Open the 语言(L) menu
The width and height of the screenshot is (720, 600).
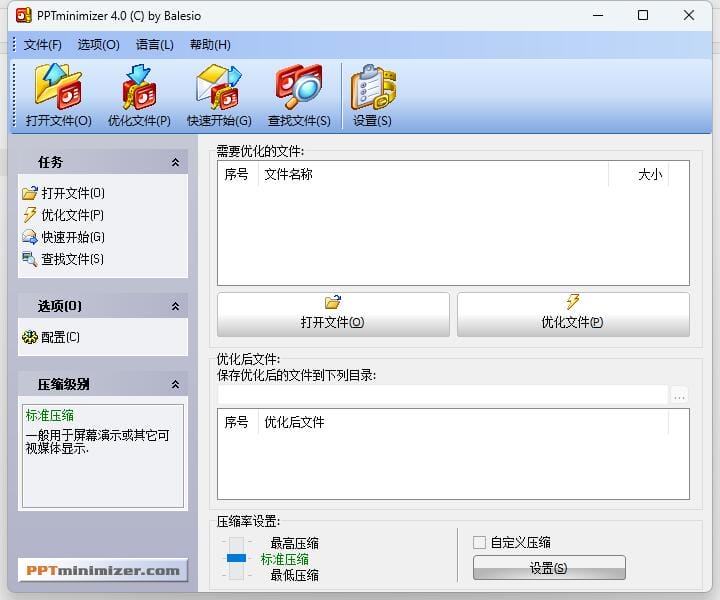(x=155, y=45)
